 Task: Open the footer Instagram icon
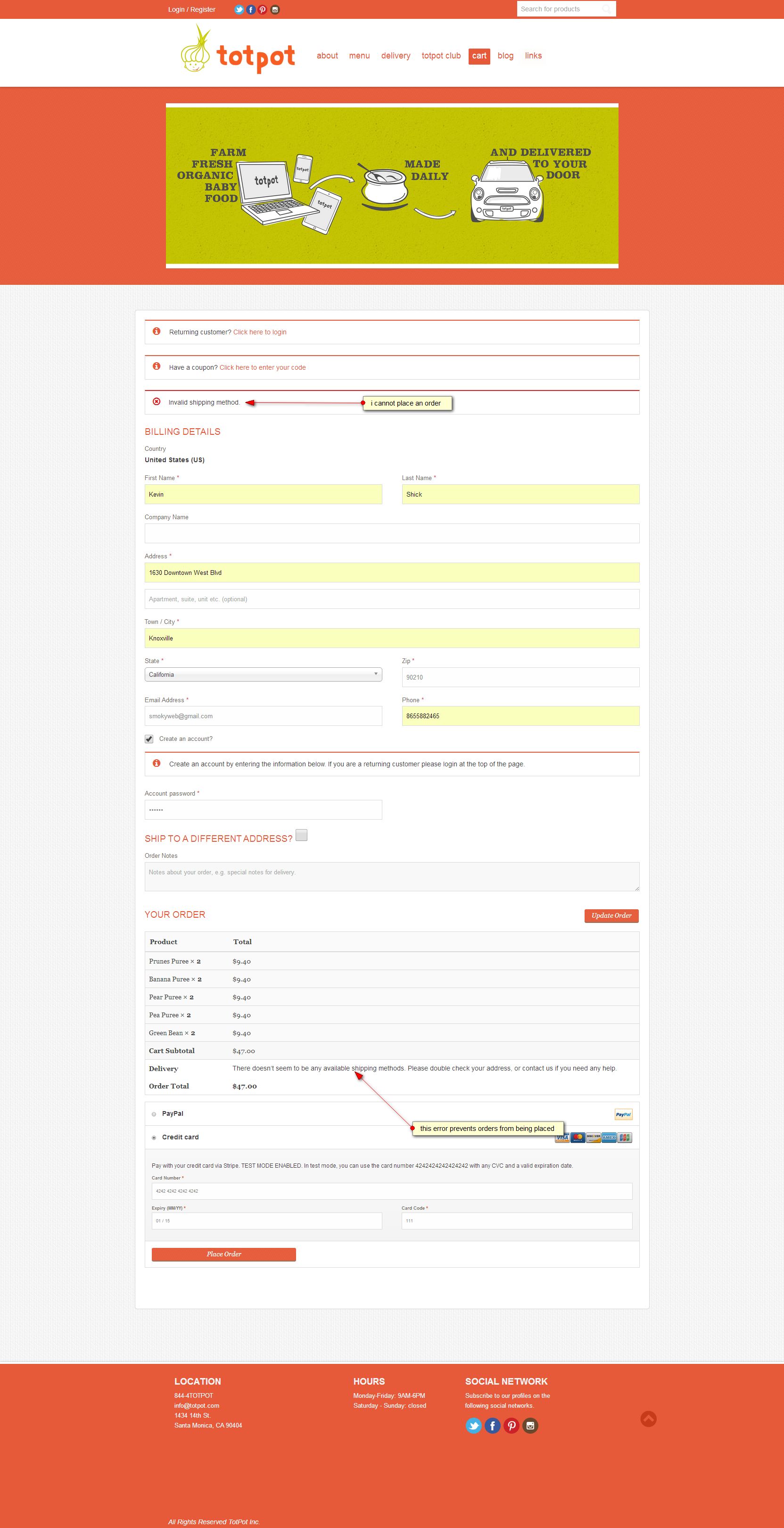tap(530, 1425)
